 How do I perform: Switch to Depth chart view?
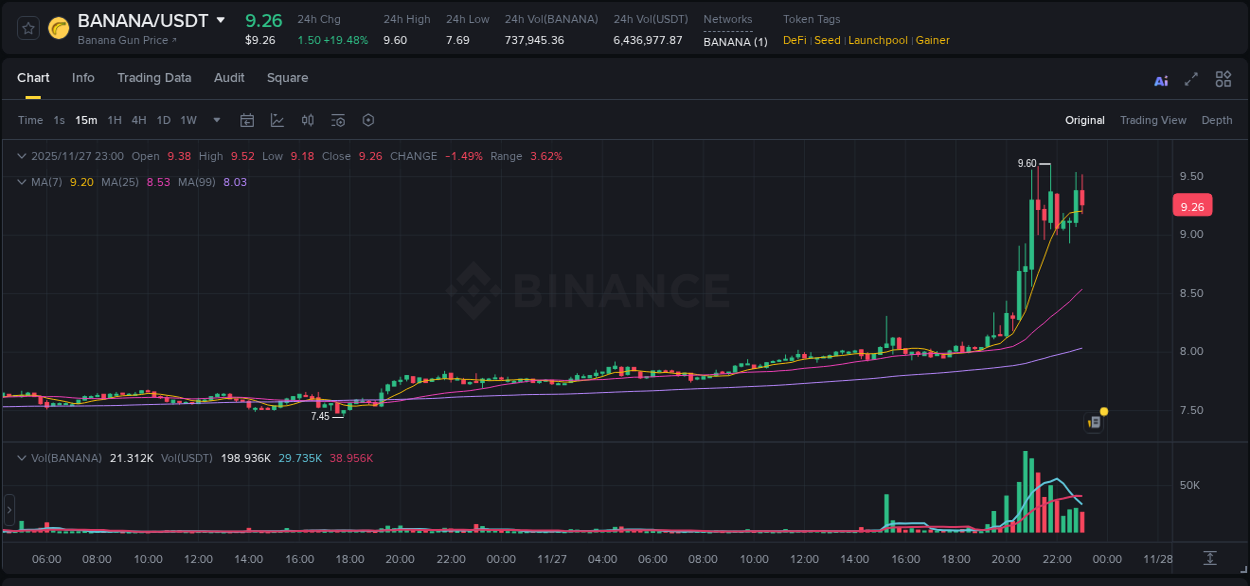(x=1217, y=120)
